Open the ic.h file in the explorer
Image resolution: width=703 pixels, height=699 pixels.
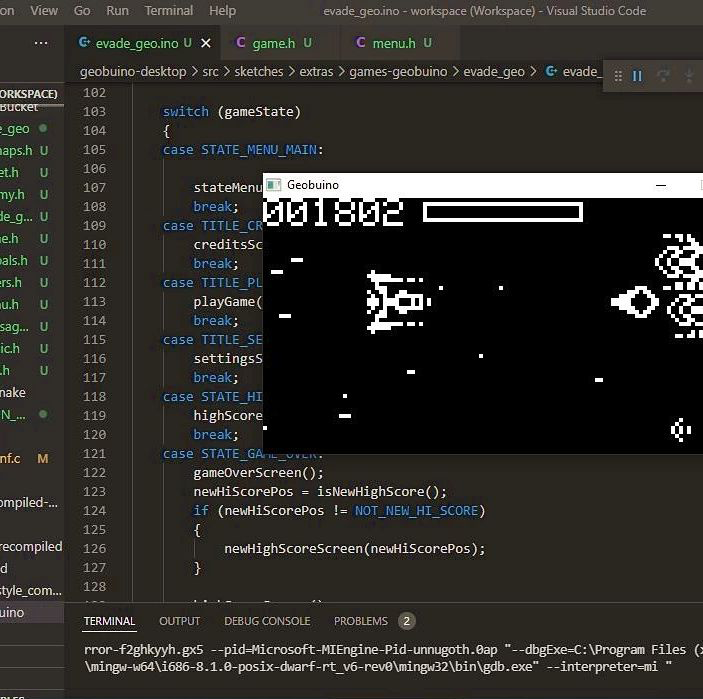click(10, 348)
